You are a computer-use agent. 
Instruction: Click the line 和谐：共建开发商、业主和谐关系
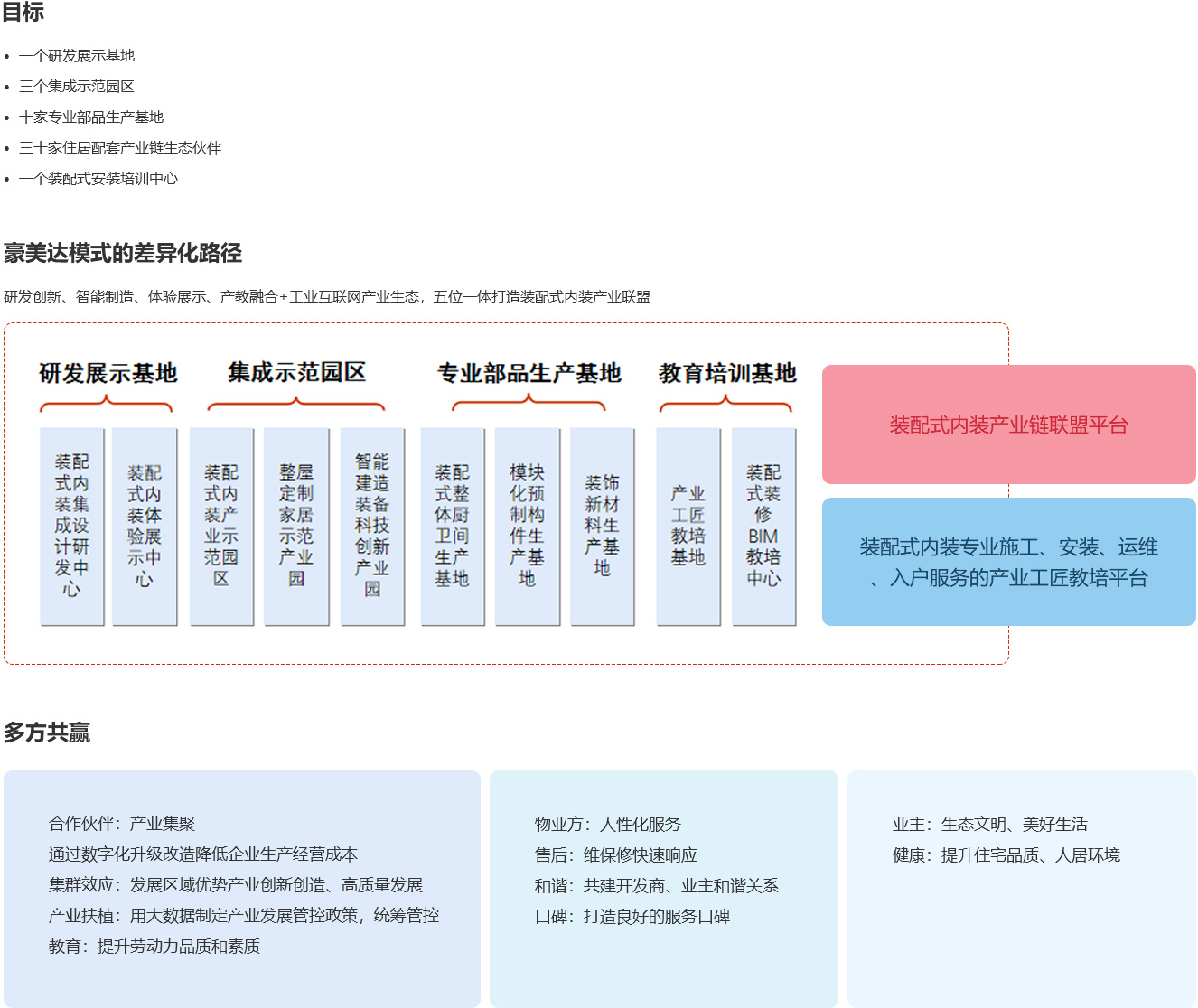coord(657,886)
